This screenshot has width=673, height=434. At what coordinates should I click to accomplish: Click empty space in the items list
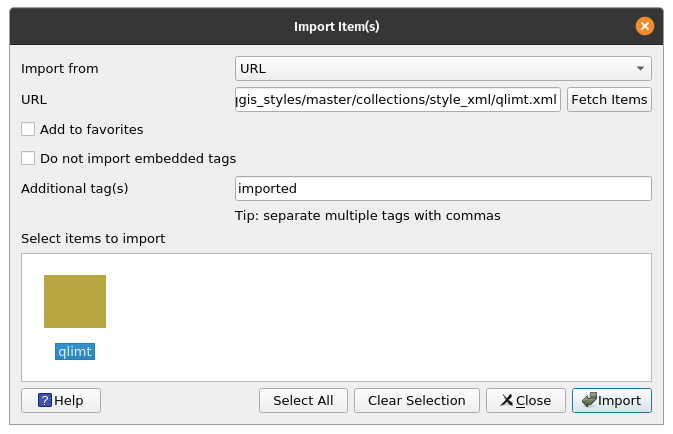[400, 320]
